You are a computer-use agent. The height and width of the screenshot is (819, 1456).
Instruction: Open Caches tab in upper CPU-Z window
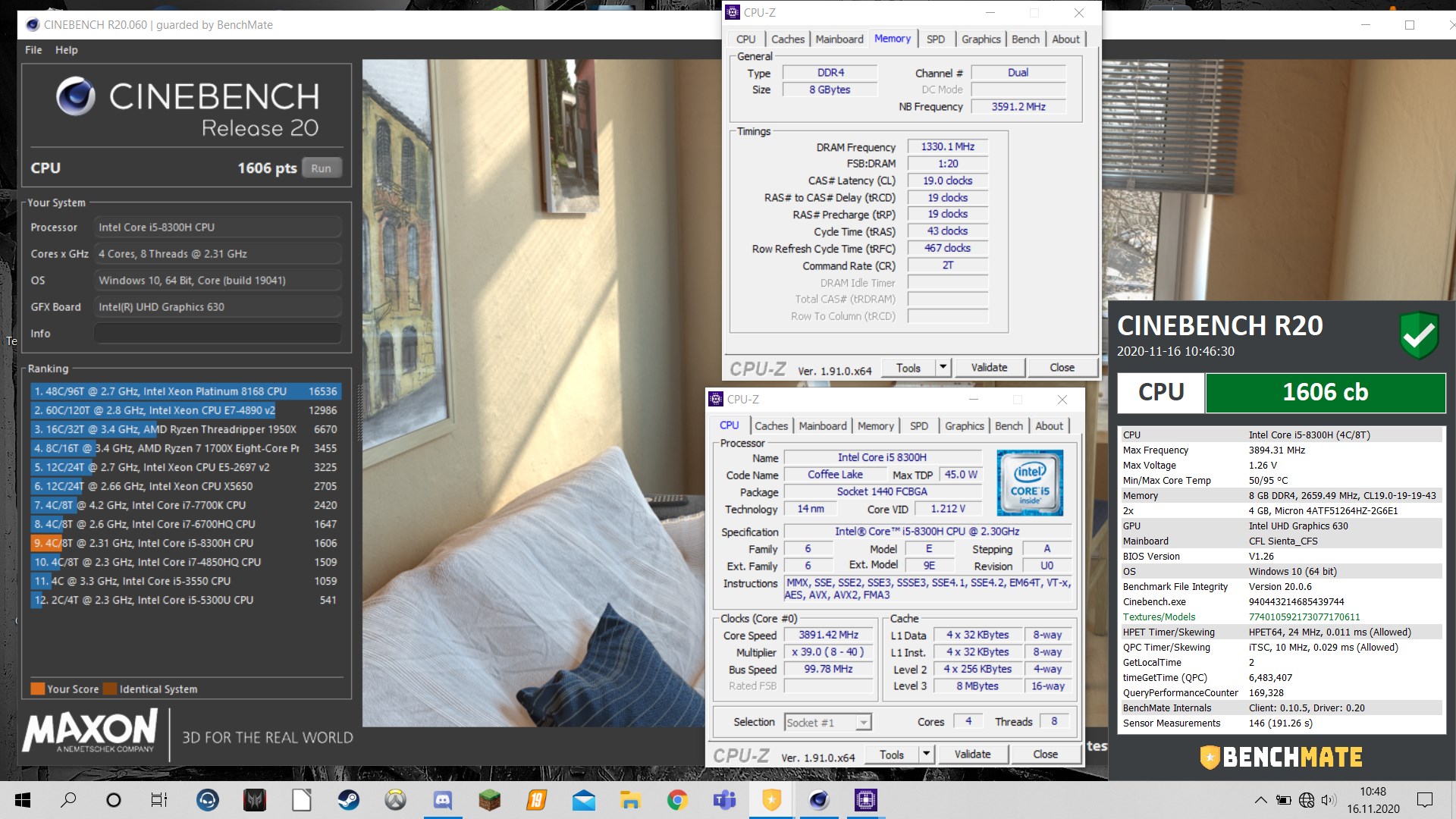[788, 39]
